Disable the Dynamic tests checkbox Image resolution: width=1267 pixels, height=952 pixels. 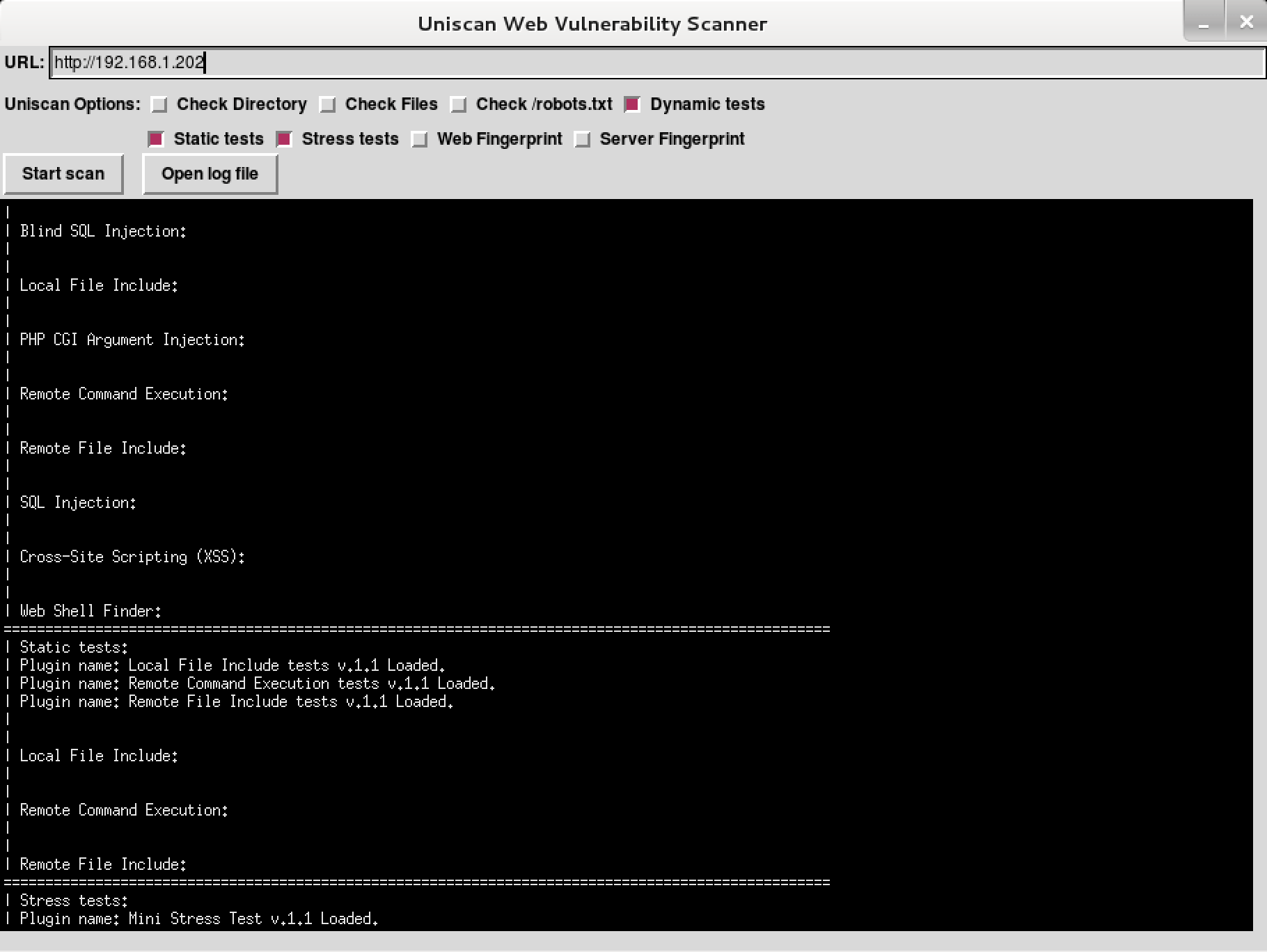tap(632, 104)
